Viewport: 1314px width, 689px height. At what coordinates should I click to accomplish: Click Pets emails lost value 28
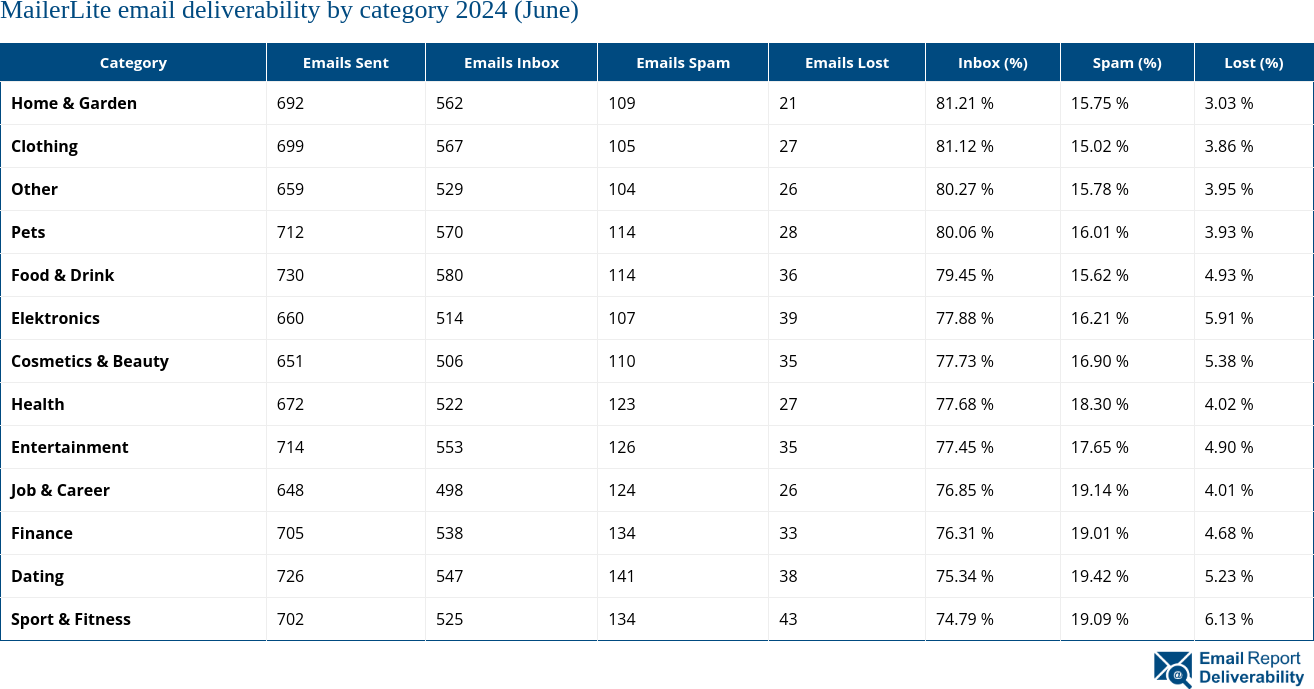[x=788, y=232]
